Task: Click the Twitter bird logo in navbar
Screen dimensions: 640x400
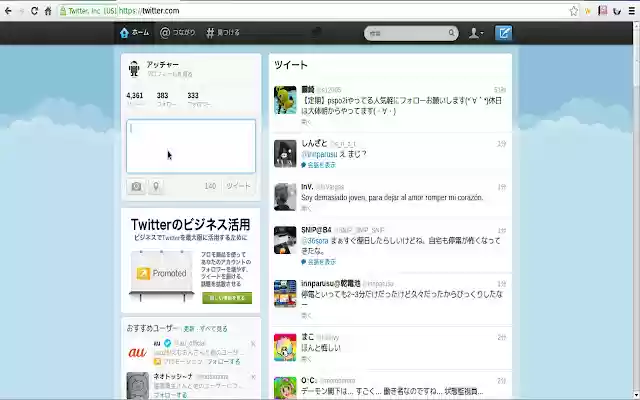Action: pos(316,32)
